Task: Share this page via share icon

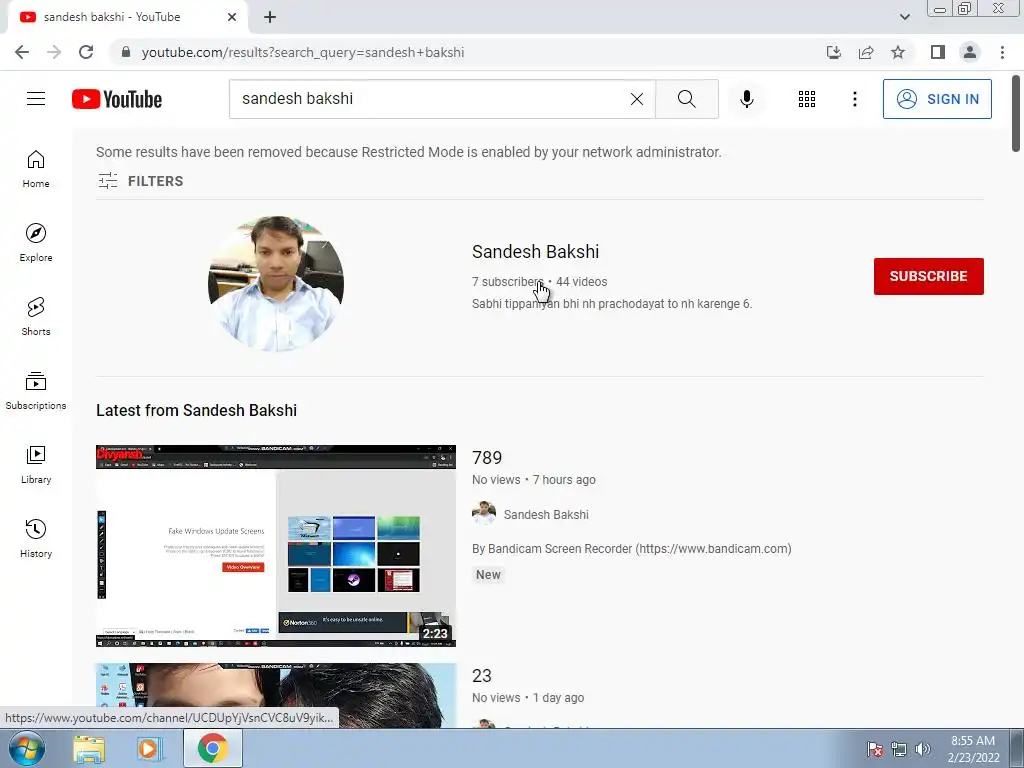Action: tap(866, 52)
